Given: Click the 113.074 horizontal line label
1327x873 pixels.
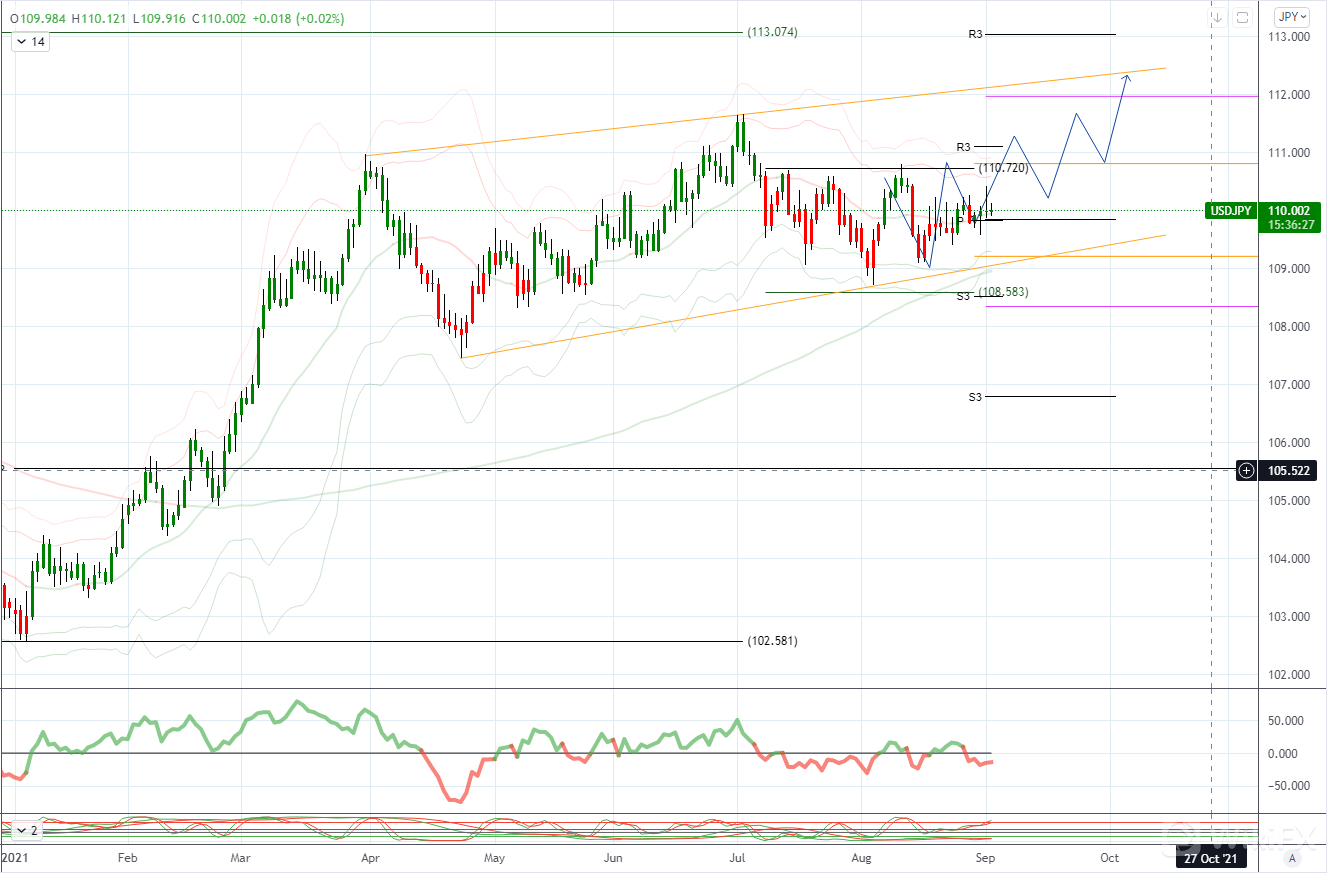Looking at the screenshot, I should tap(772, 32).
